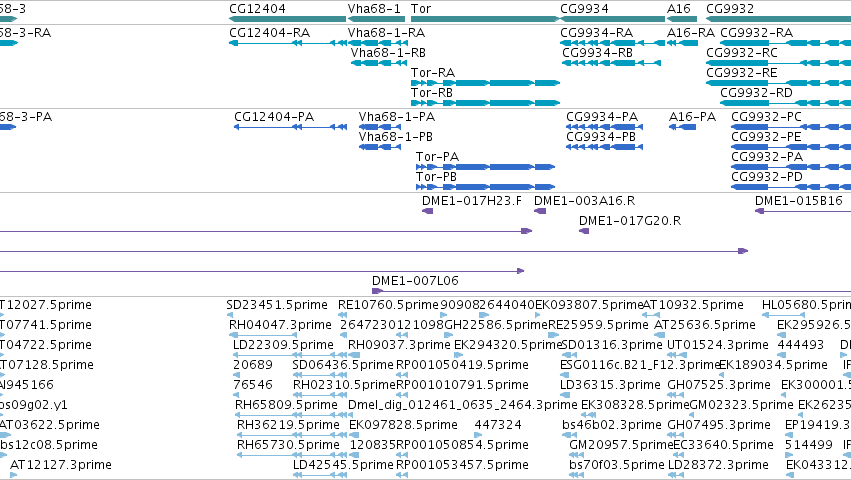
Task: Click the CG9932-PA protein label
Action: click(767, 157)
